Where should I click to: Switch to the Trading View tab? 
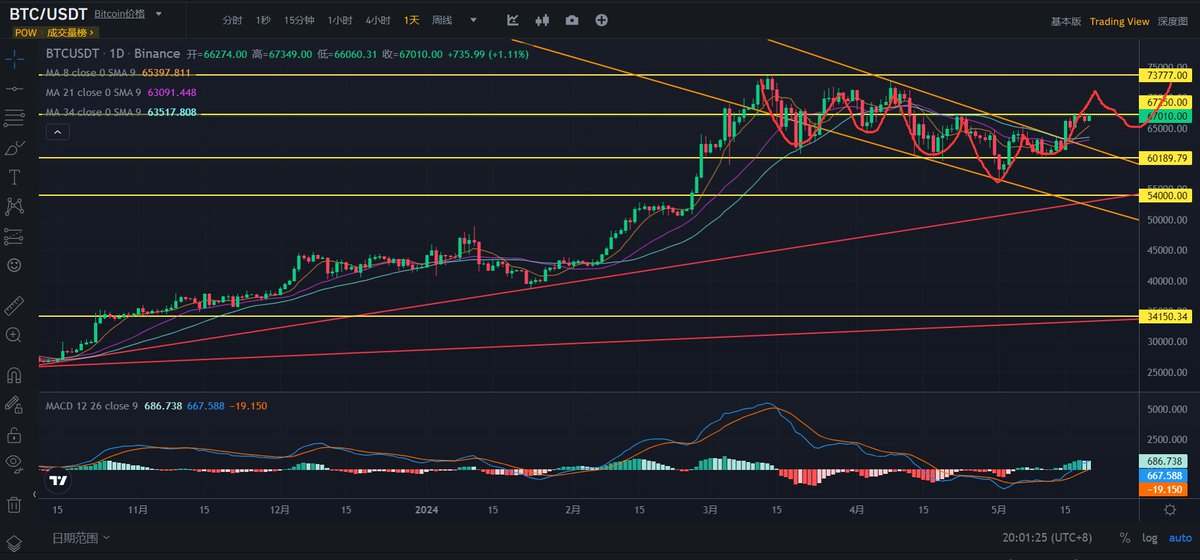(1119, 21)
